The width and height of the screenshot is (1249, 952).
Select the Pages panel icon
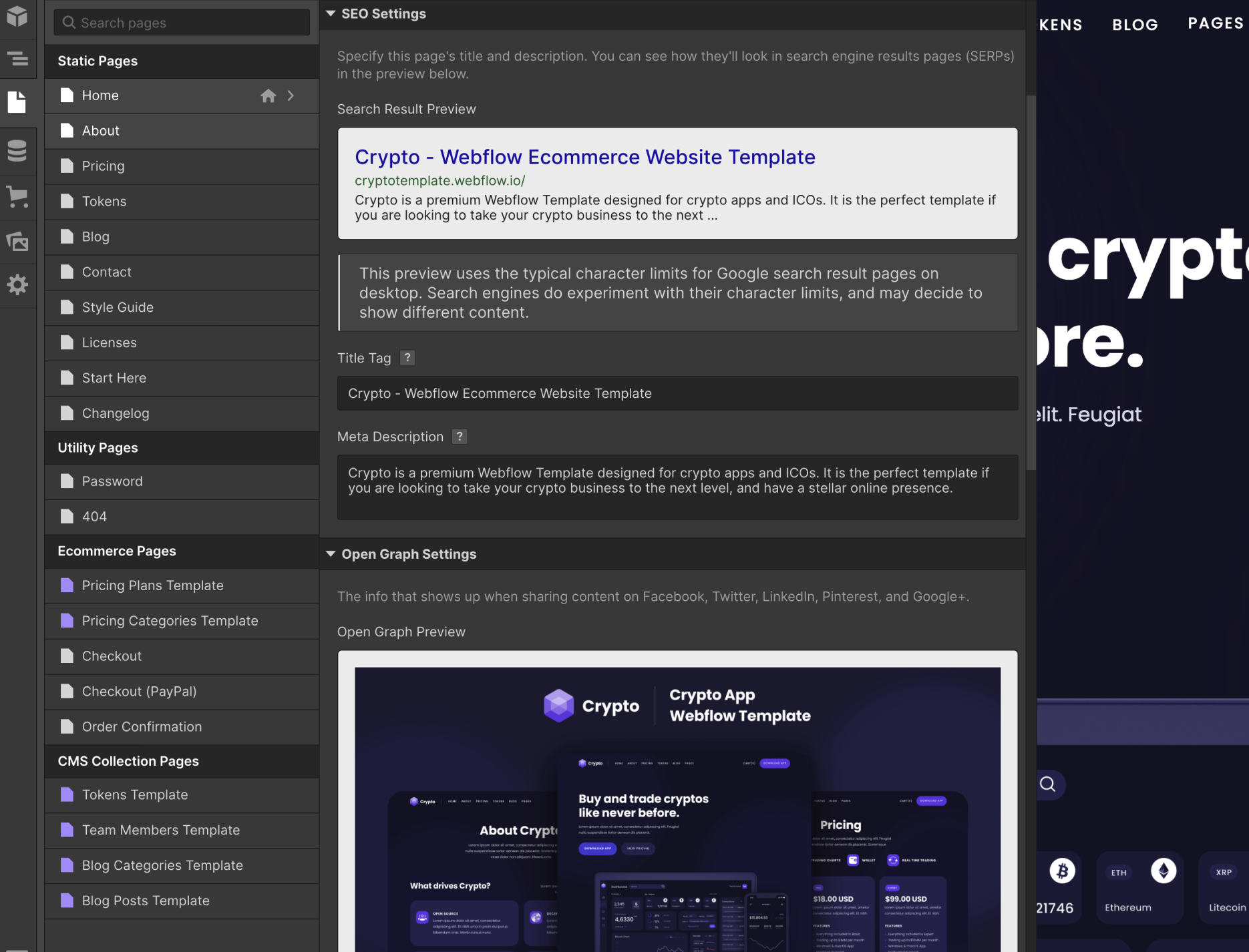[17, 102]
